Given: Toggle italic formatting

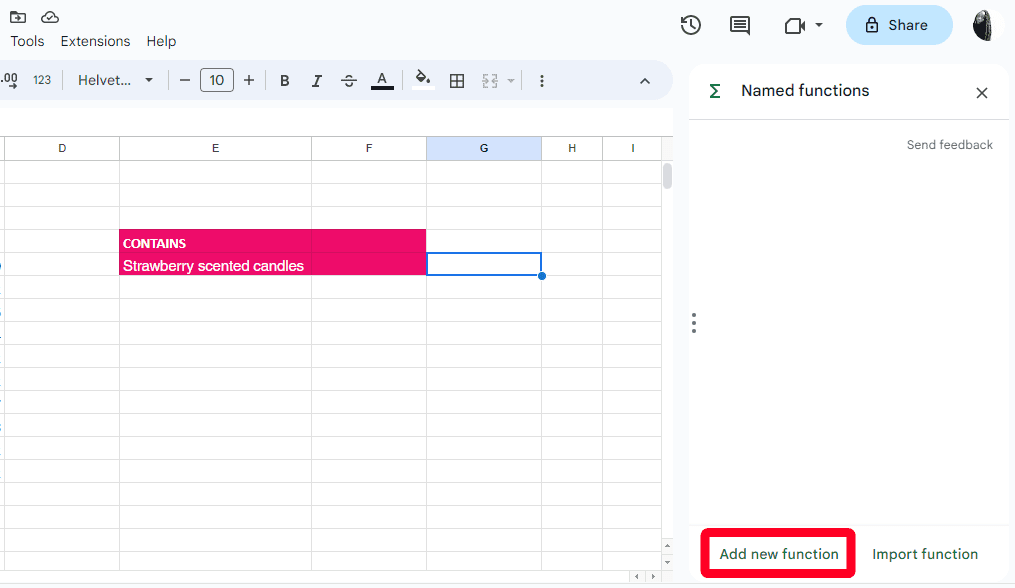Looking at the screenshot, I should [317, 81].
